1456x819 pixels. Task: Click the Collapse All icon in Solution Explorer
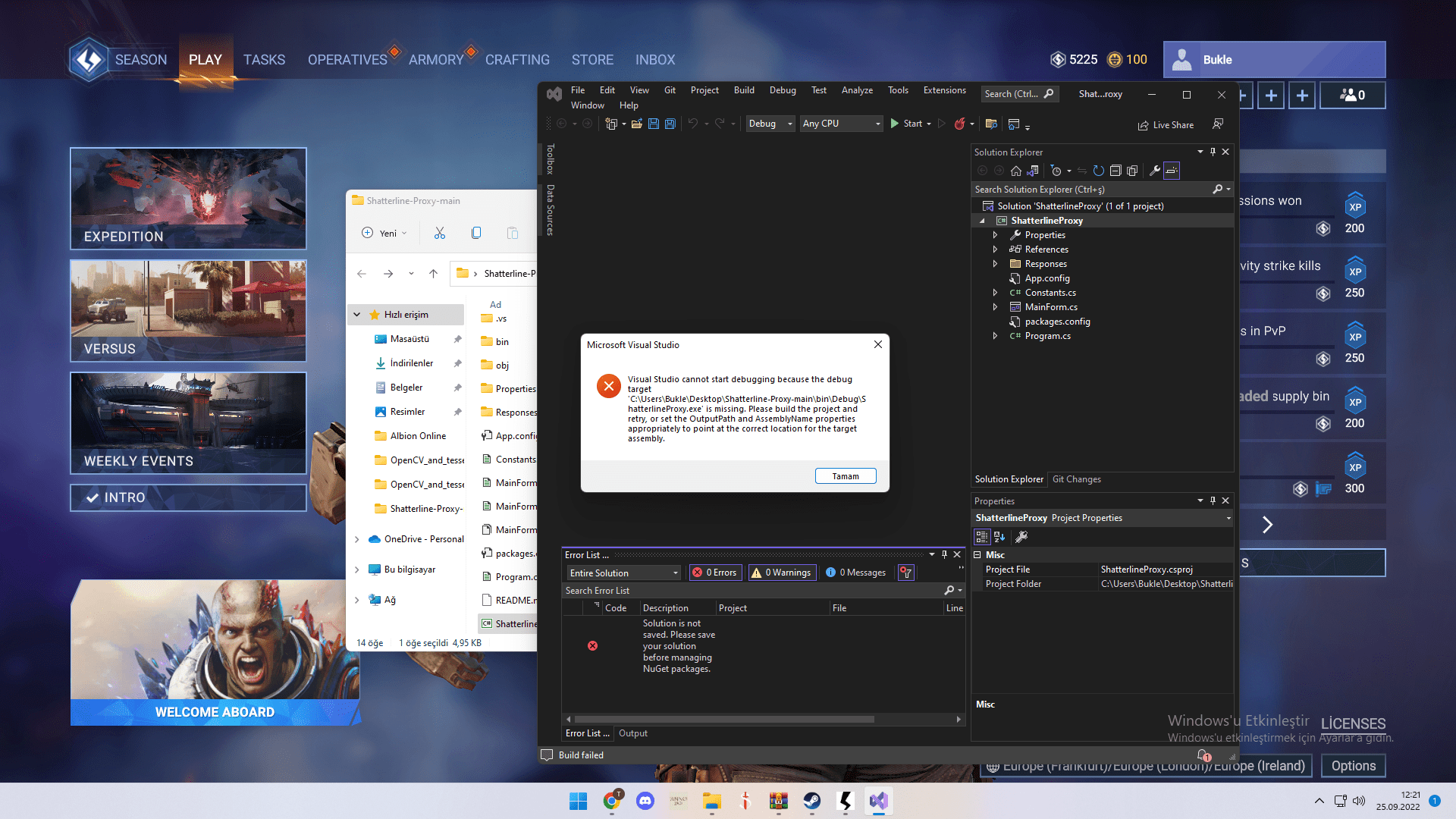pyautogui.click(x=1116, y=171)
